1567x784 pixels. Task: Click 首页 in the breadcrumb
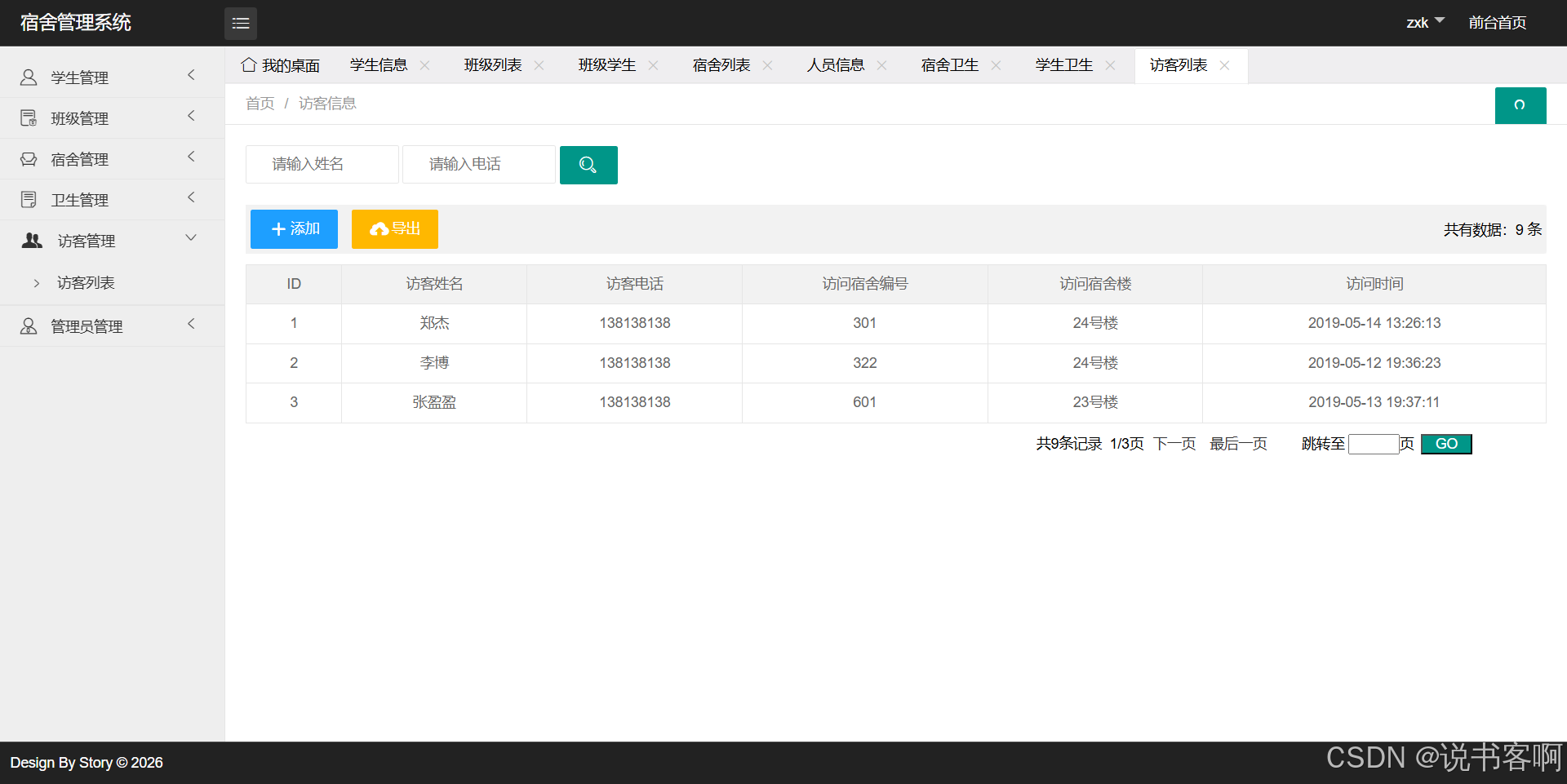[260, 104]
